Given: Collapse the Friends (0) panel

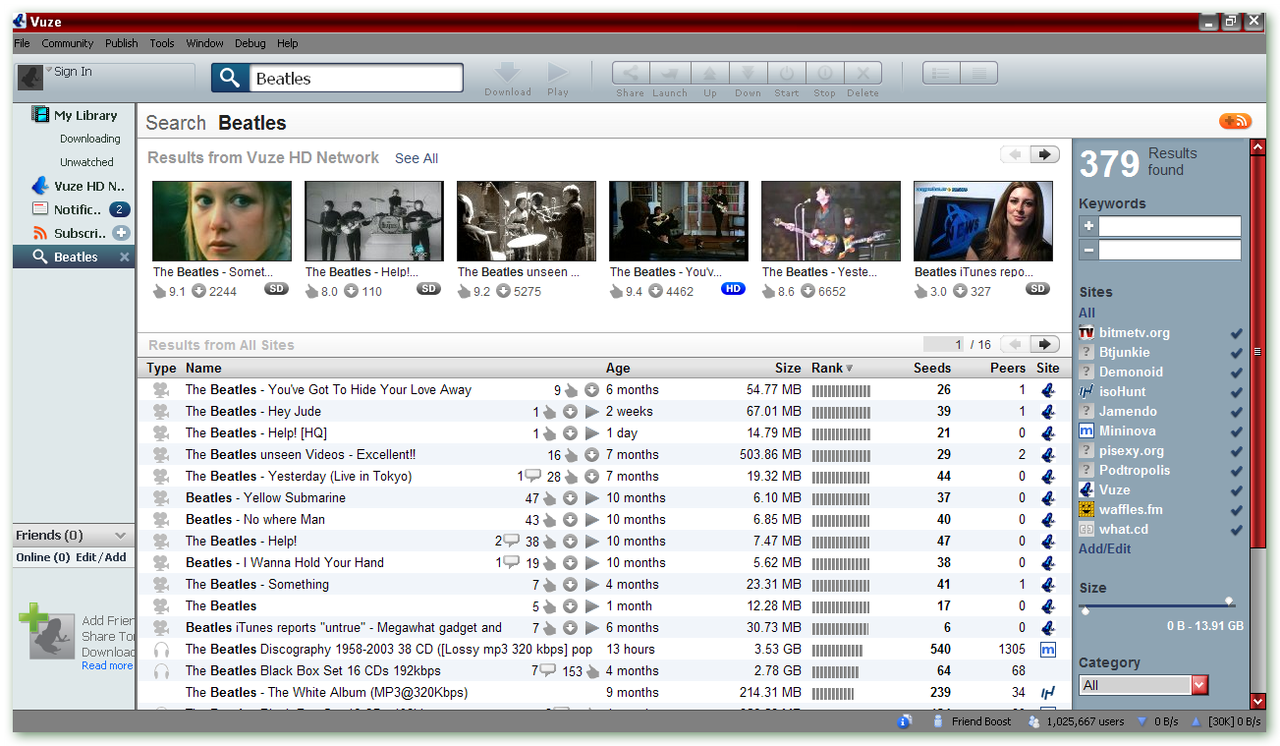Looking at the screenshot, I should (120, 536).
